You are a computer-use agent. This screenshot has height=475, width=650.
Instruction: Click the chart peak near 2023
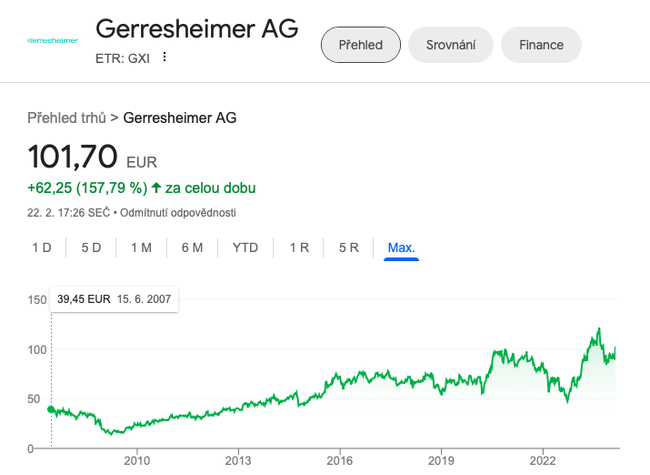[598, 329]
